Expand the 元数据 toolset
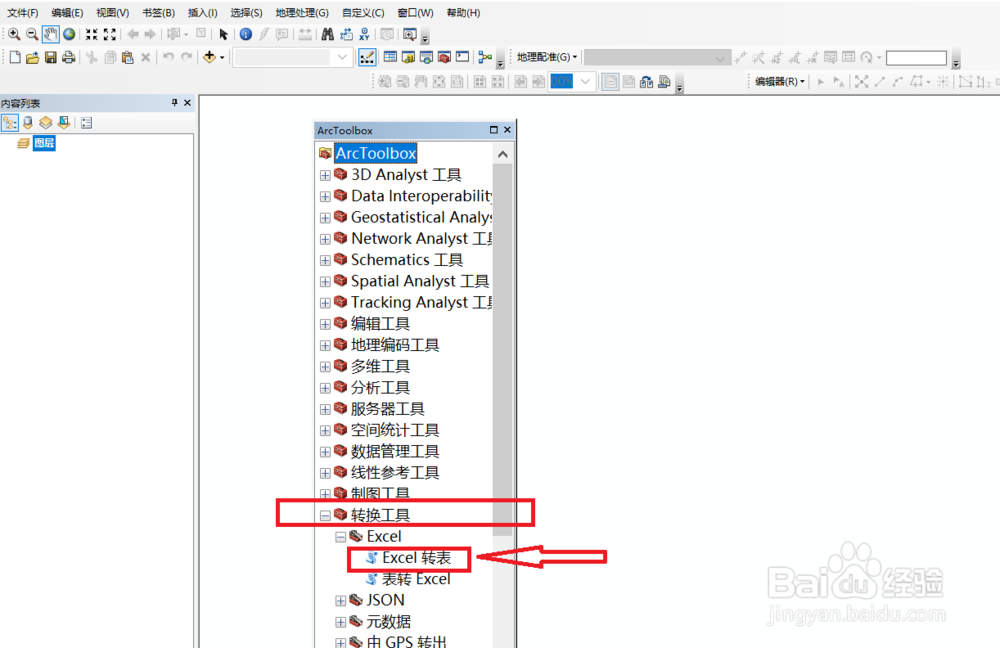This screenshot has width=1000, height=648. tap(341, 622)
